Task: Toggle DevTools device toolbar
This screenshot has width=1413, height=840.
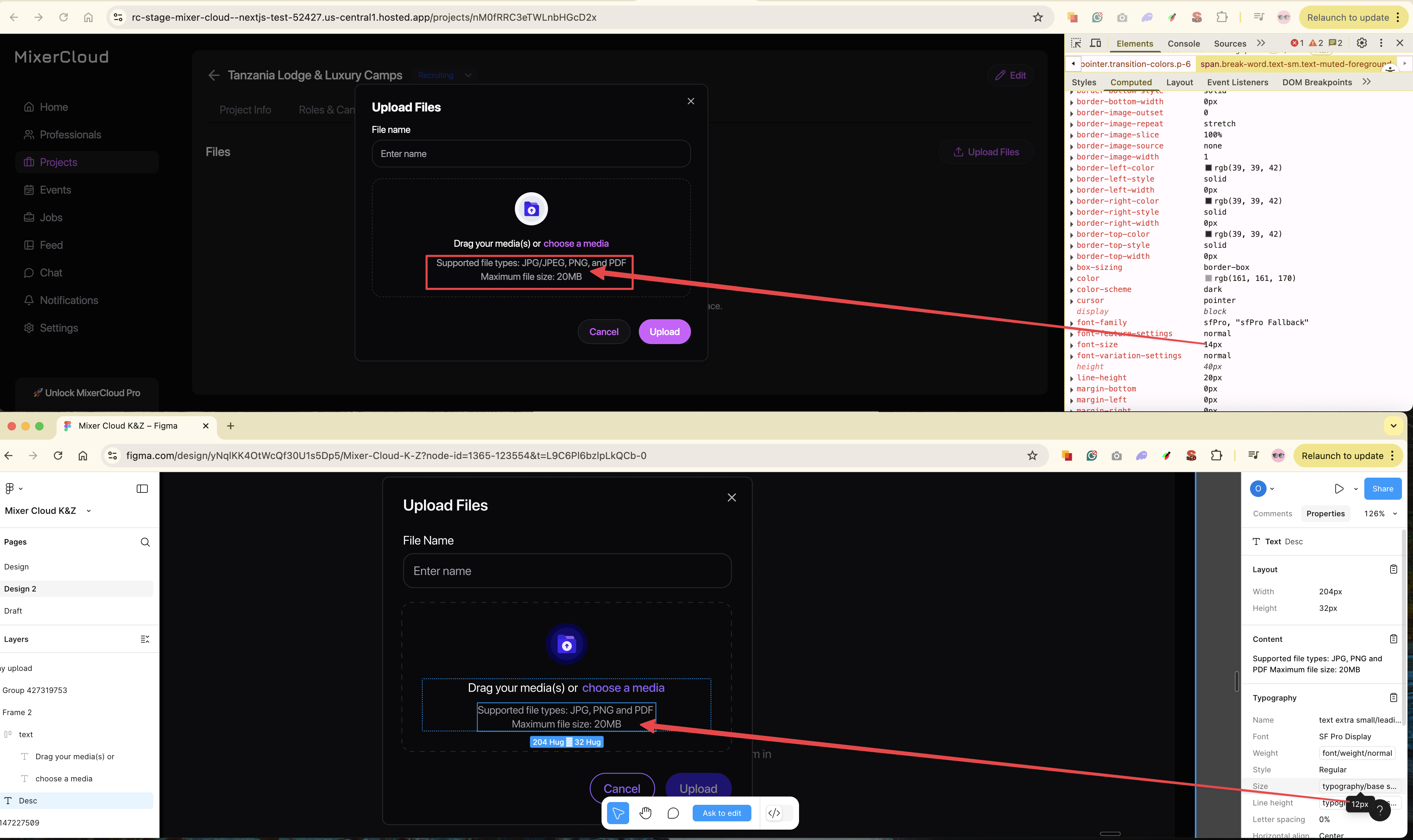Action: click(x=1095, y=43)
